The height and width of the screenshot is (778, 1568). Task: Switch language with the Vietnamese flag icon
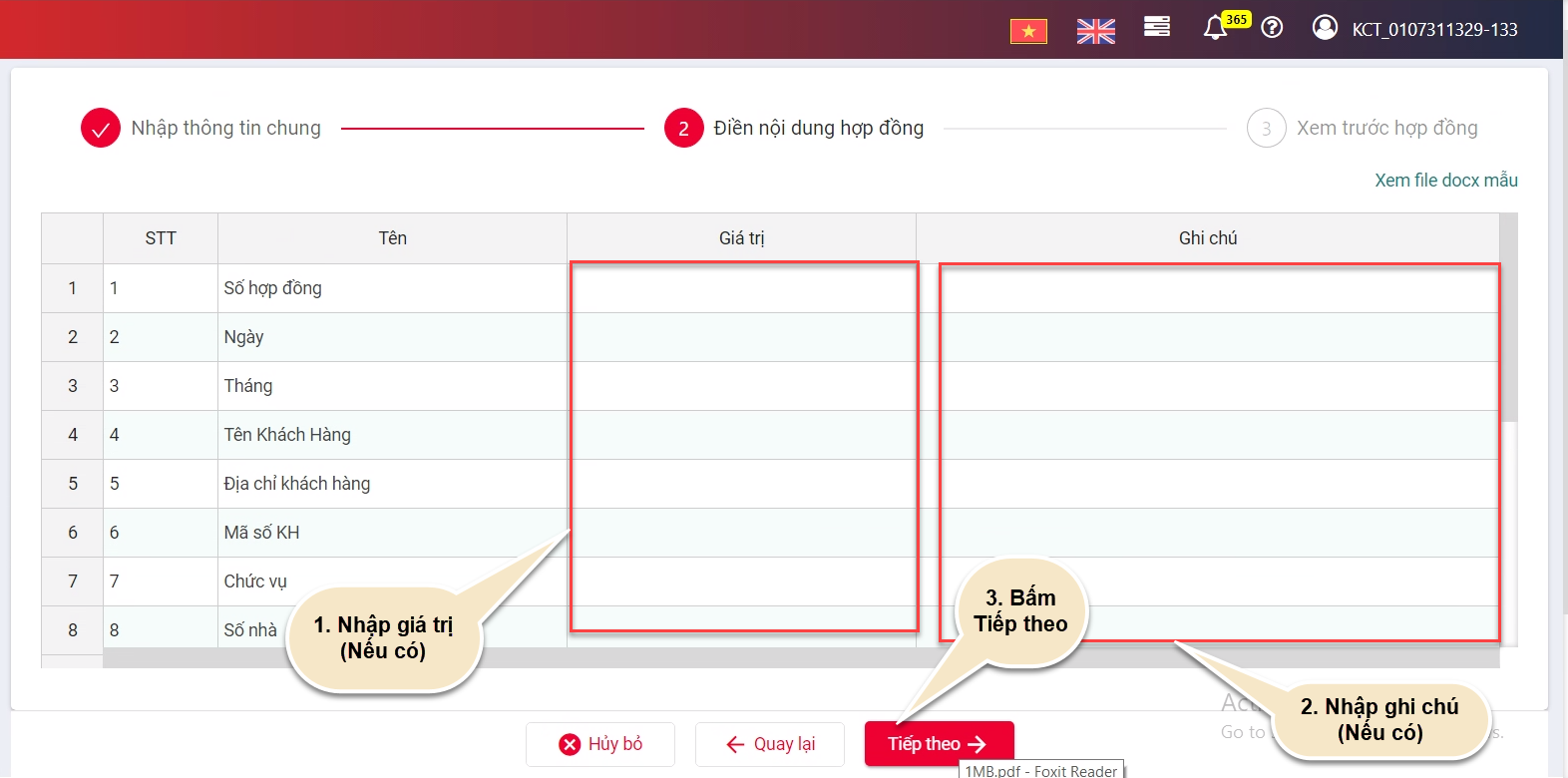click(1028, 32)
